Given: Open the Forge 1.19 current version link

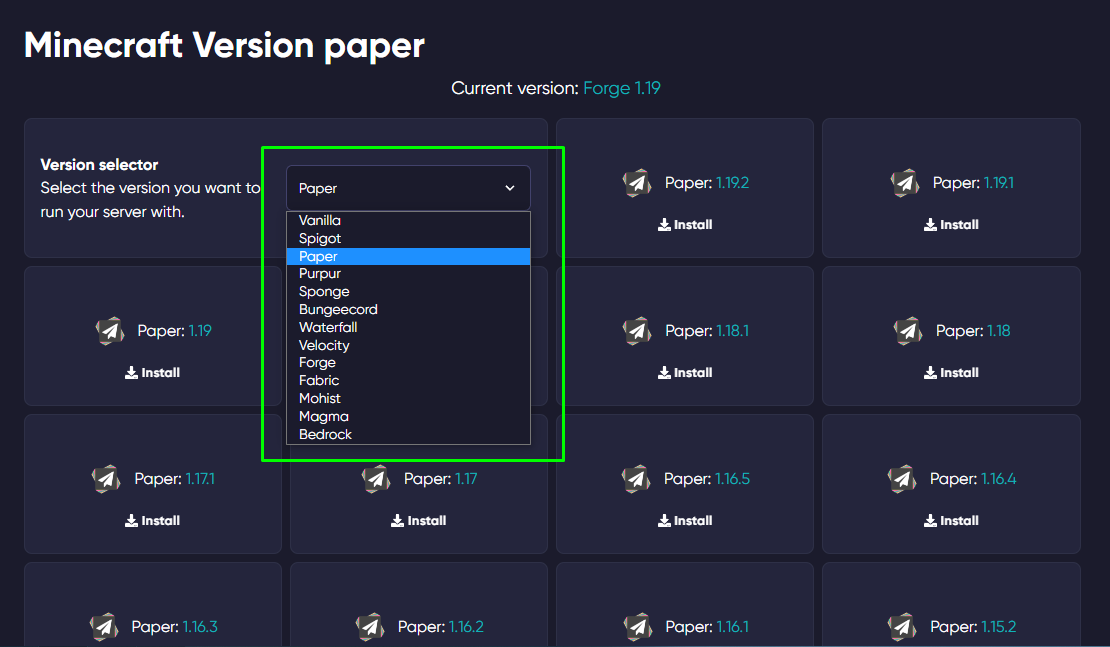Looking at the screenshot, I should 622,88.
